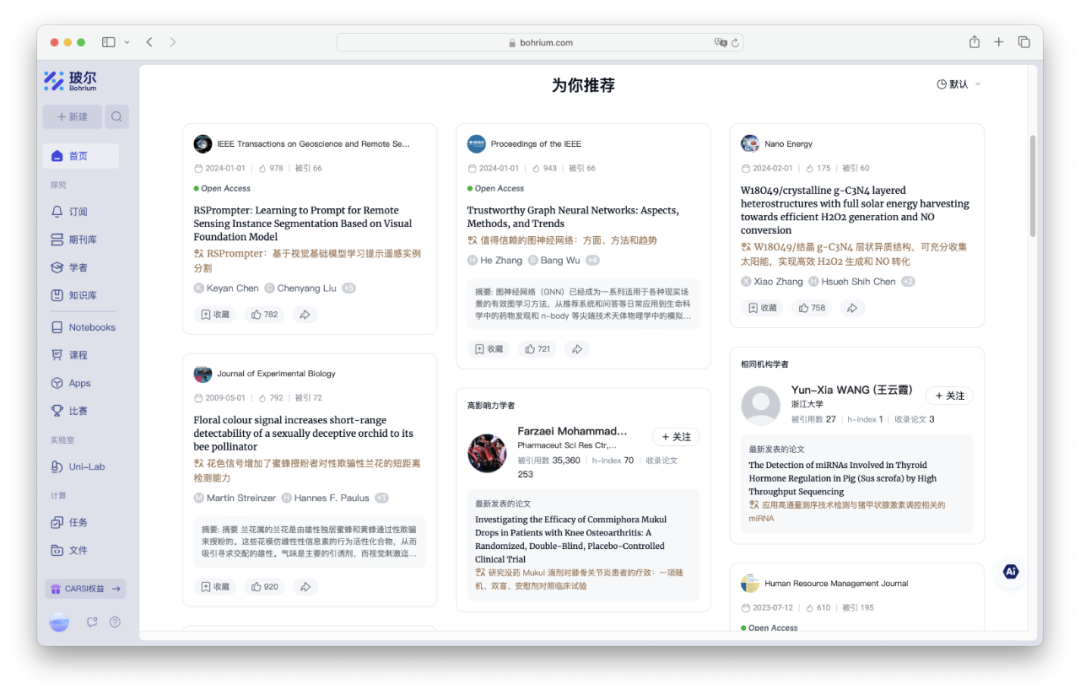Viewport: 1080px width, 695px height.
Task: Bookmark RSPrompter paper with 收藏
Action: click(x=215, y=315)
